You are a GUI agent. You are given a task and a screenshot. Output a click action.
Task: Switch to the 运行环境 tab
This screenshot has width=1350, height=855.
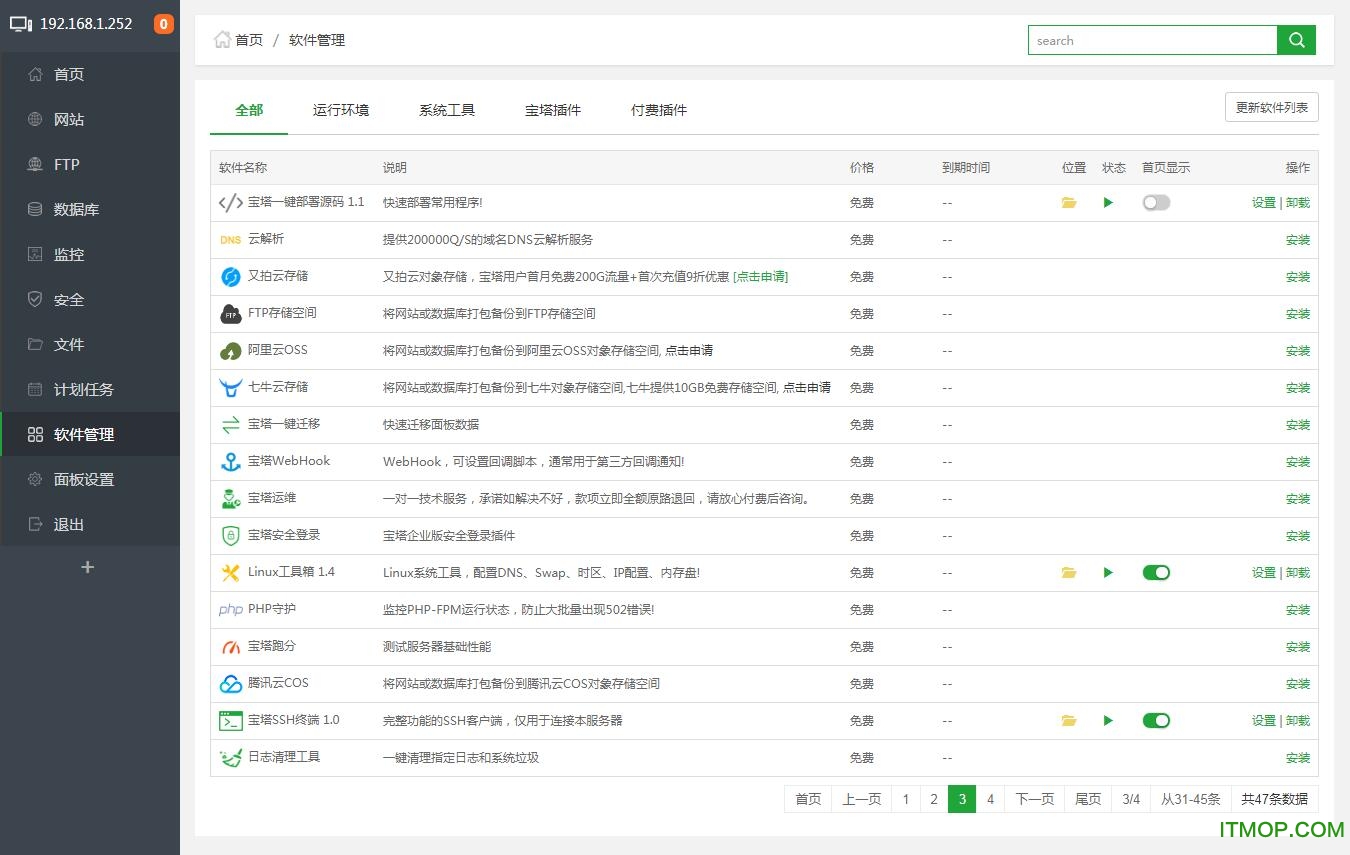point(341,111)
